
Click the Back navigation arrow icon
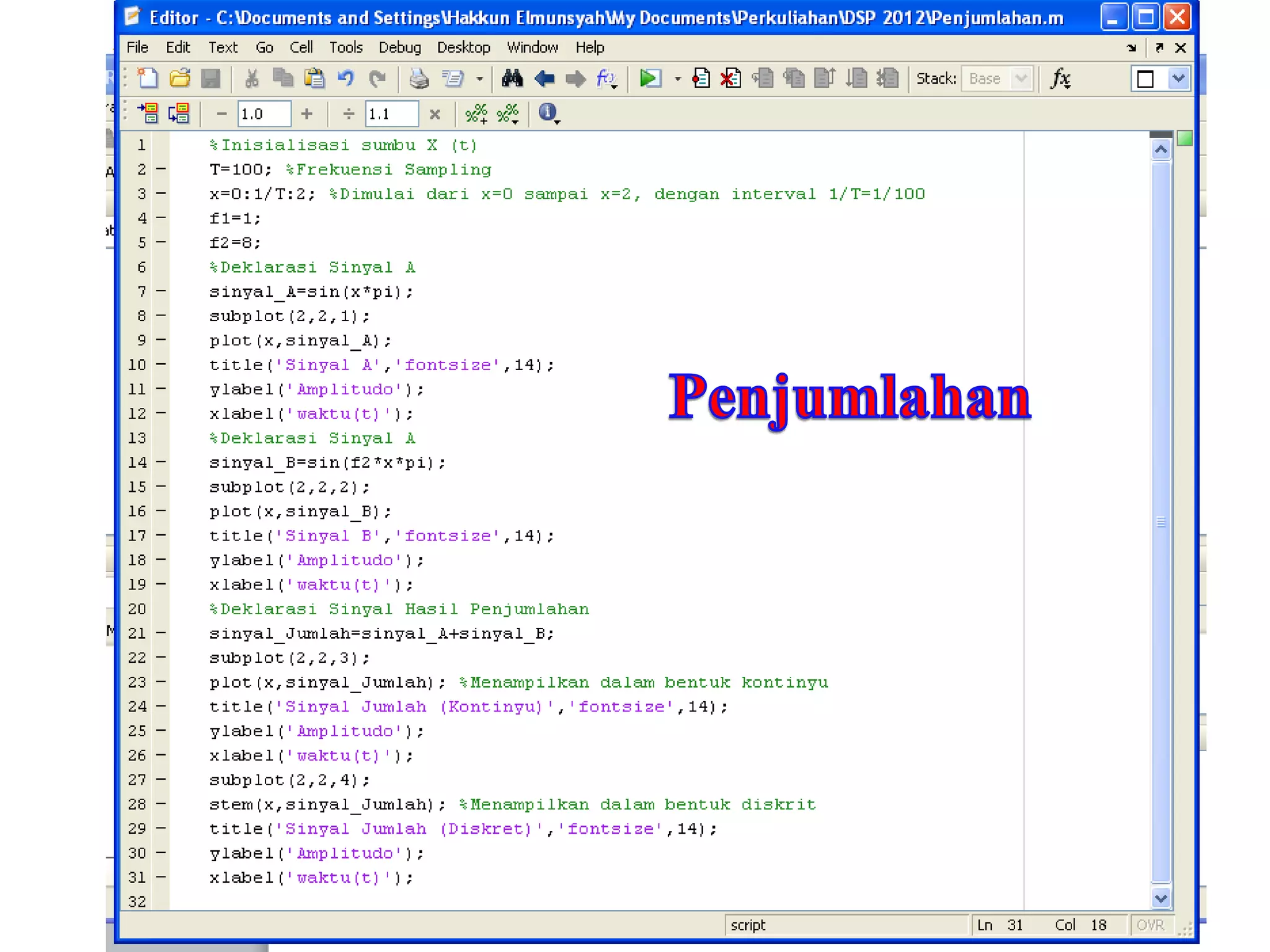tap(544, 79)
